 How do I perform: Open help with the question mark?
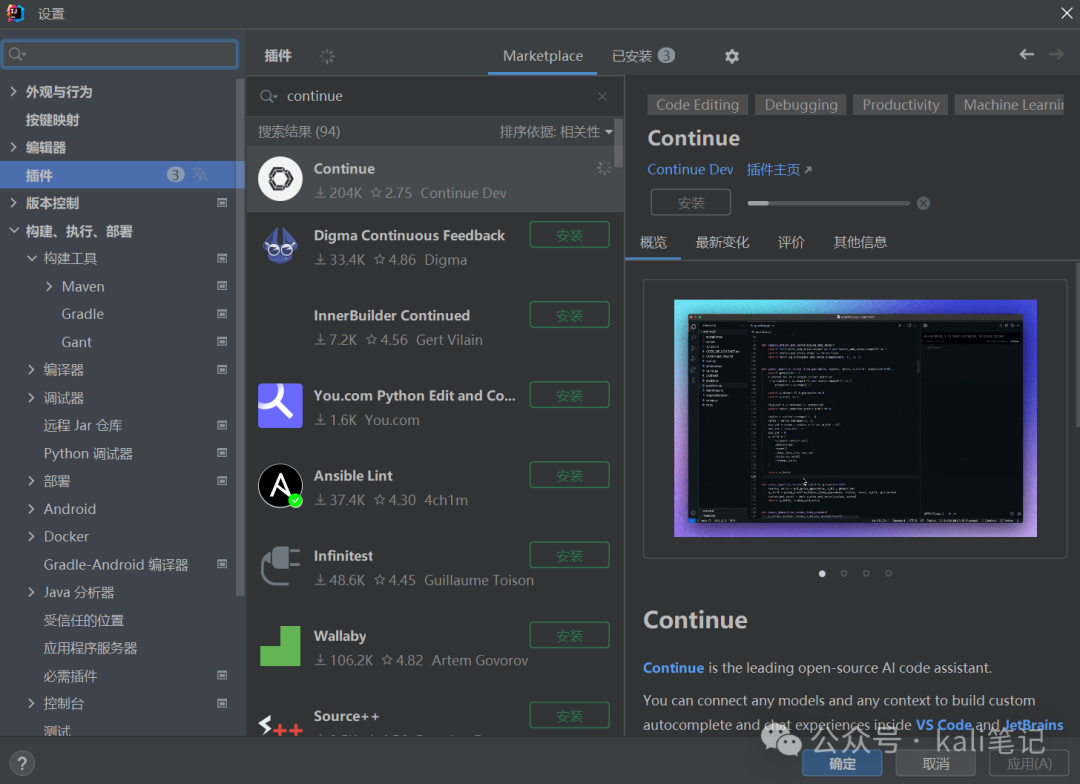pyautogui.click(x=22, y=763)
